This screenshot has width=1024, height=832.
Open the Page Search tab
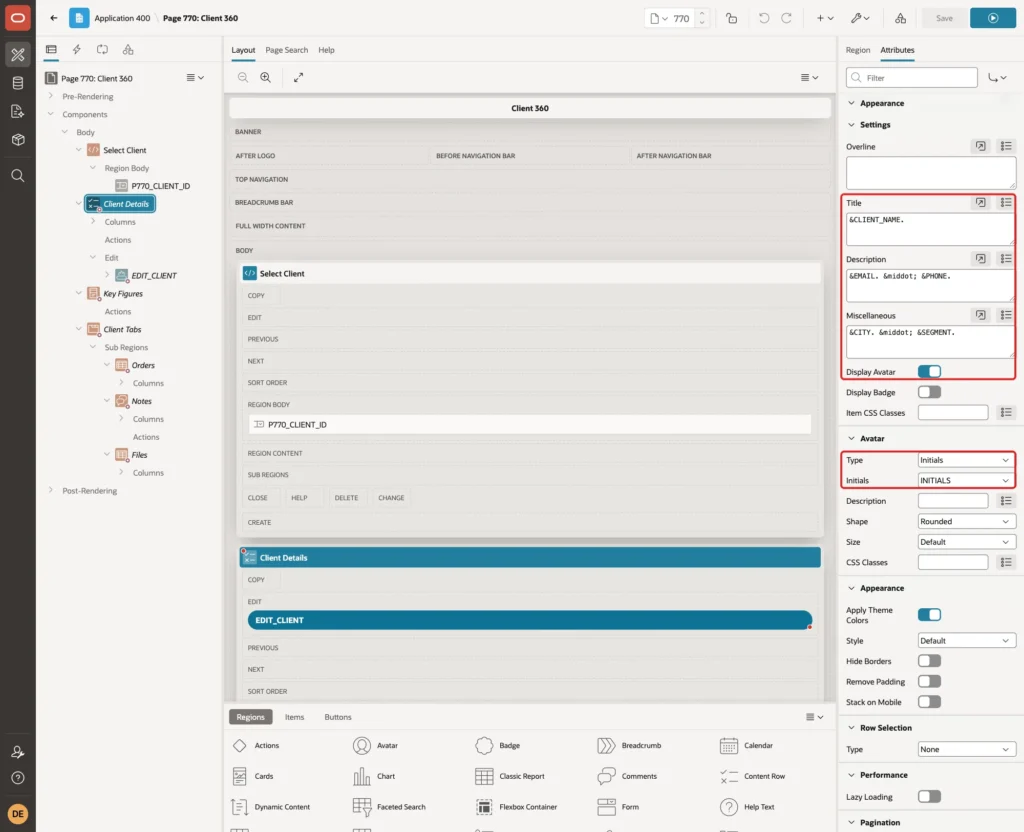pos(286,50)
